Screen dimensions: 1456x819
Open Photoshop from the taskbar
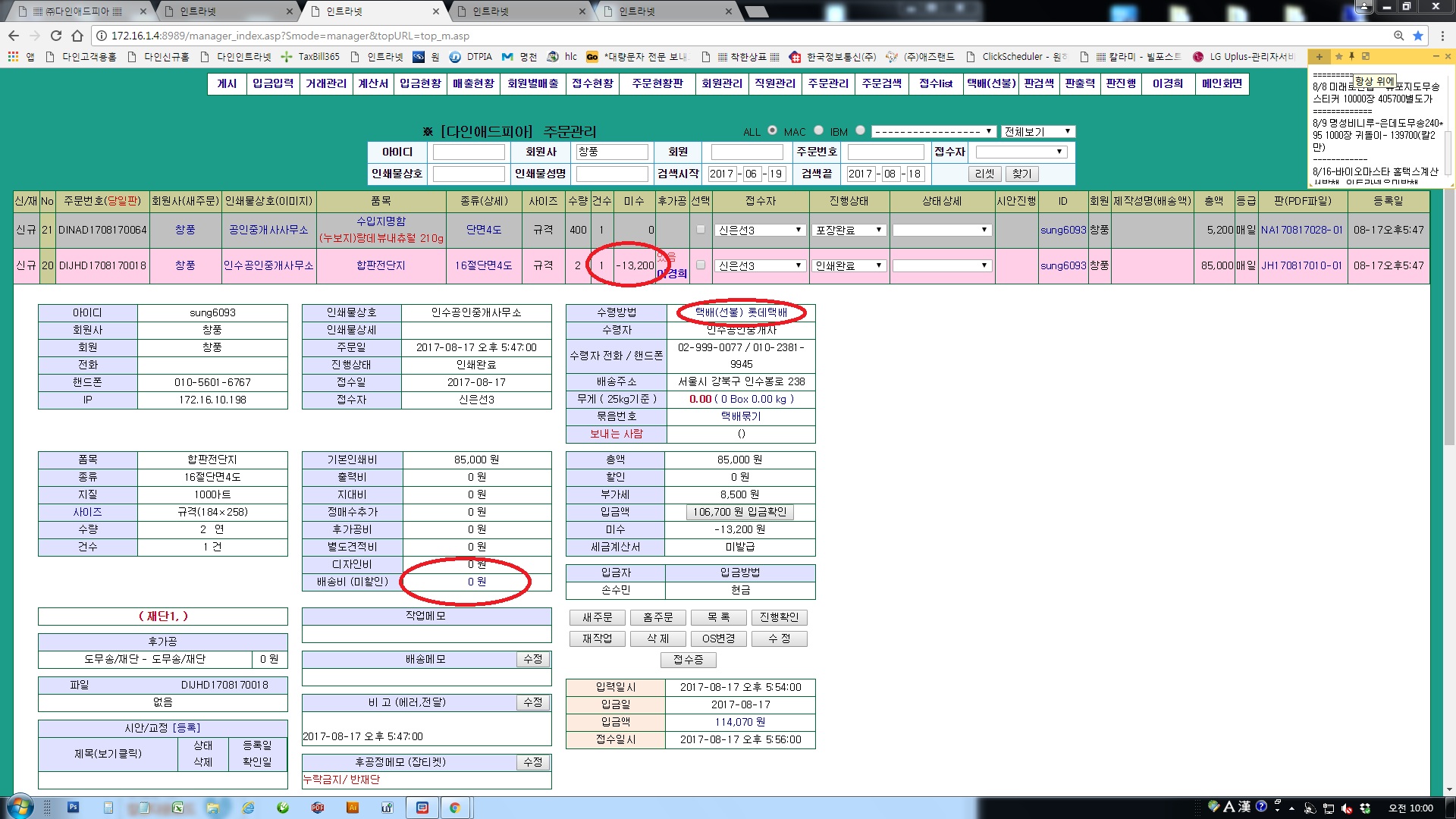(74, 808)
